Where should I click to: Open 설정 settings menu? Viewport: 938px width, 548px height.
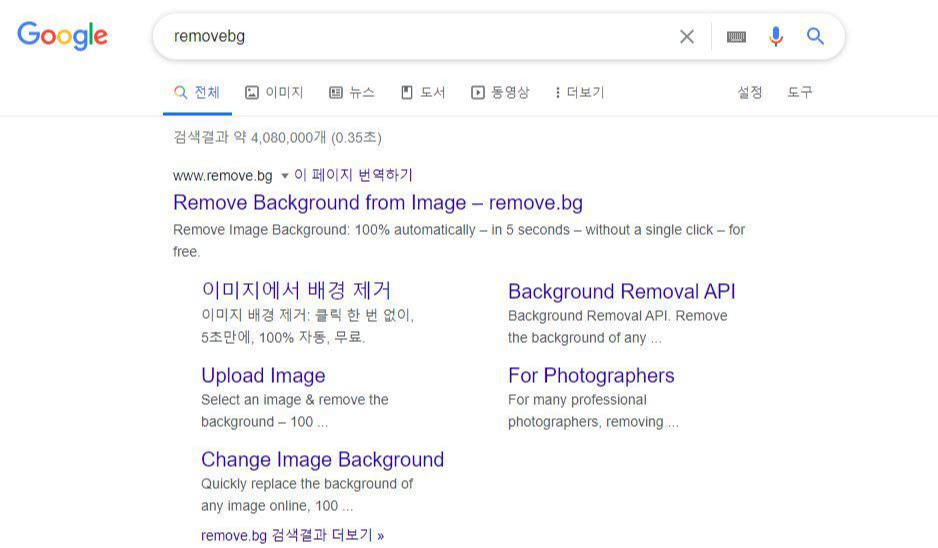pos(750,92)
